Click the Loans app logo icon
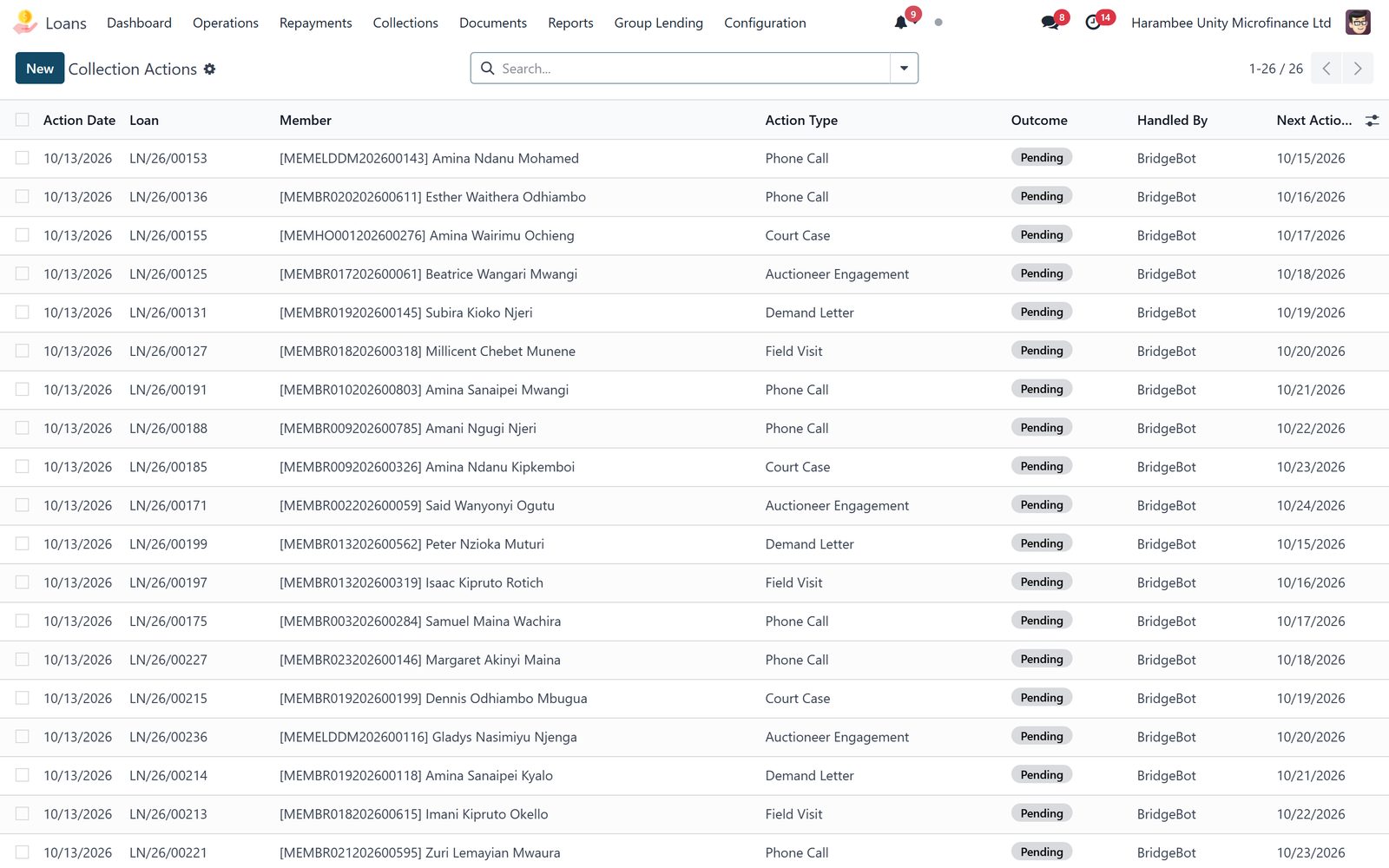Viewport: 1389px width, 868px height. (25, 22)
